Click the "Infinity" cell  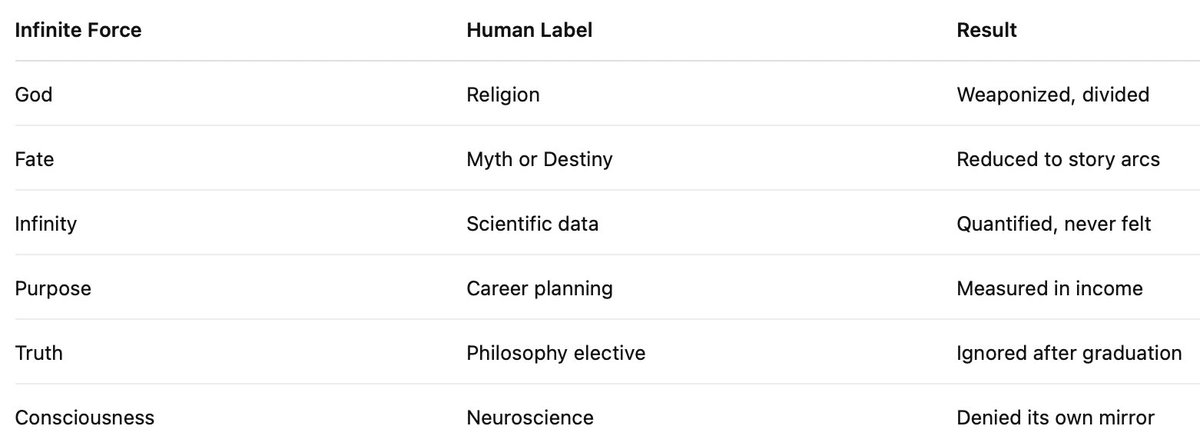click(x=46, y=224)
